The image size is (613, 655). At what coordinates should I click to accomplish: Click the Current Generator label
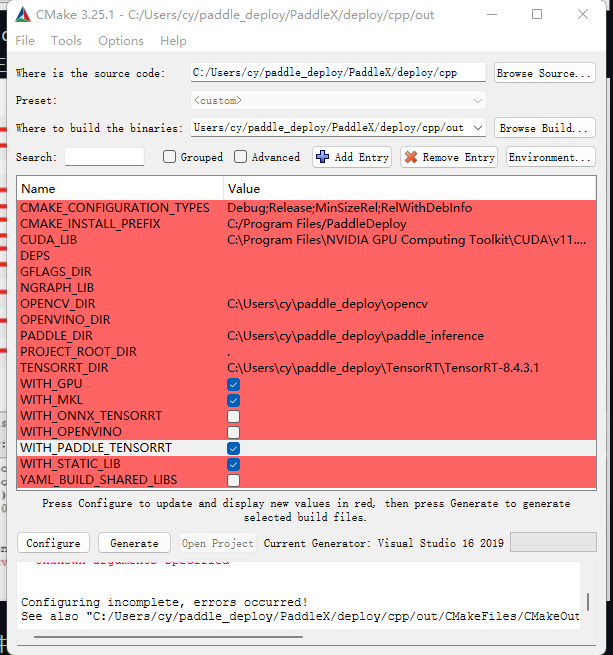(384, 543)
